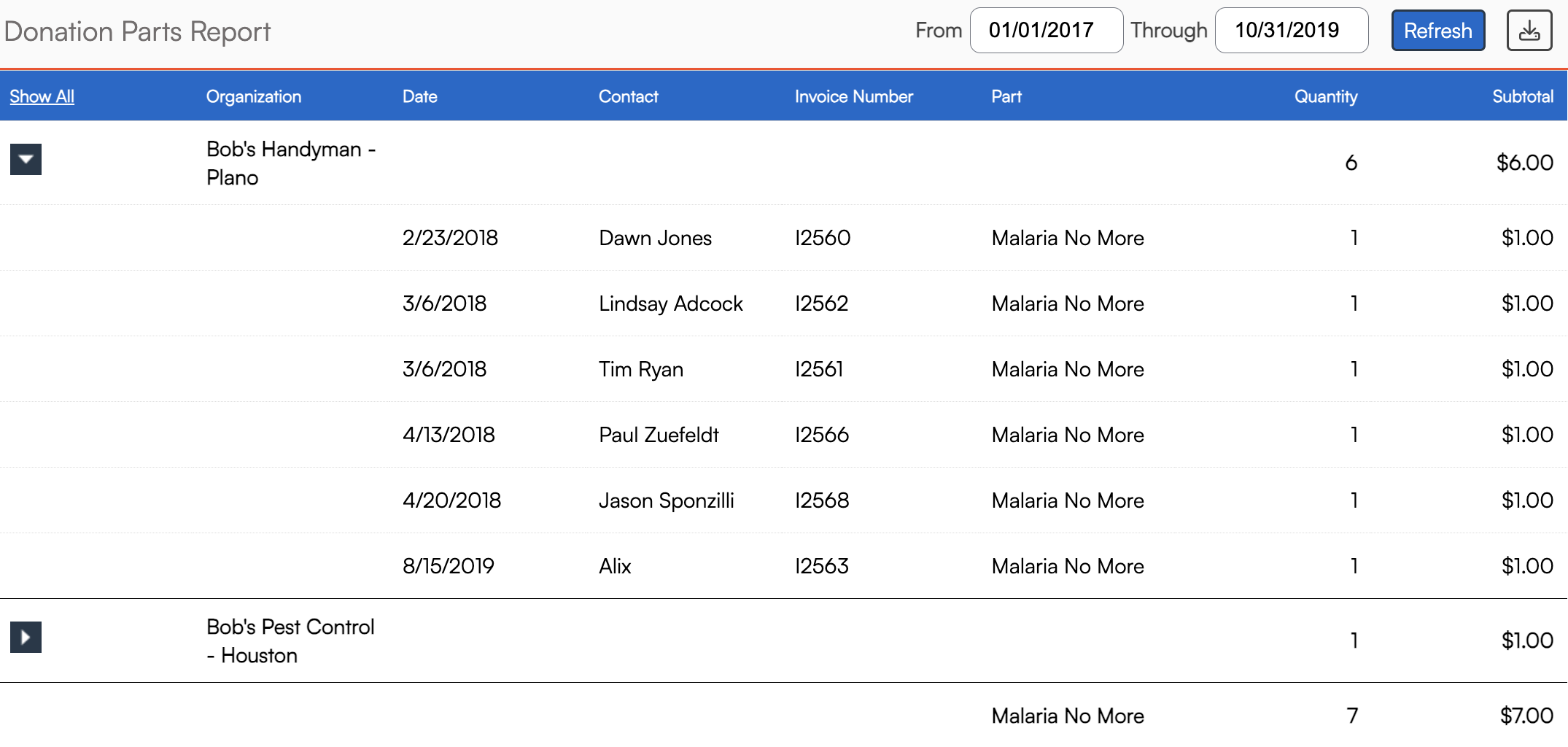Collapse Bob's Handyman - Plano group
The width and height of the screenshot is (1568, 747).
coord(26,160)
